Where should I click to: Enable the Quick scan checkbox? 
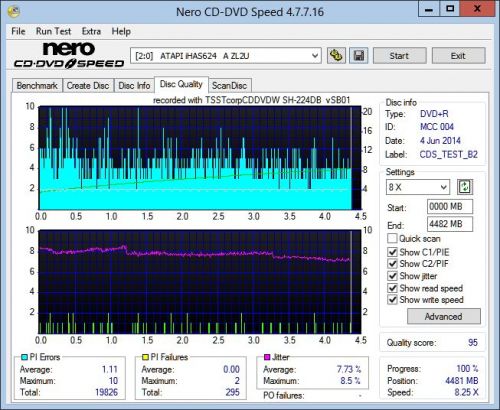pos(392,239)
